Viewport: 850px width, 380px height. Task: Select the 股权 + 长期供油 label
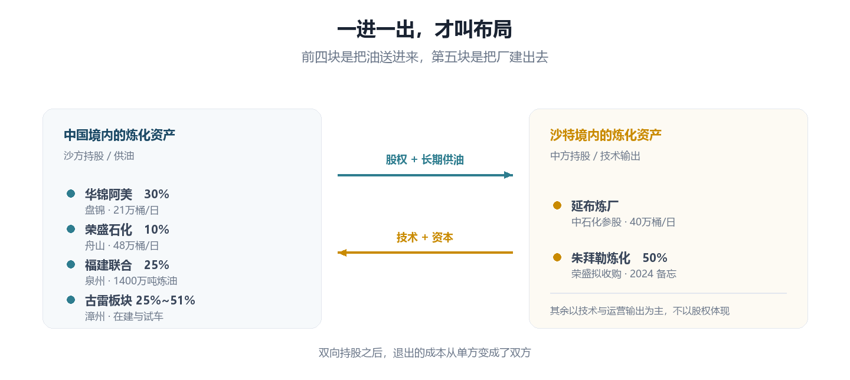(x=424, y=160)
